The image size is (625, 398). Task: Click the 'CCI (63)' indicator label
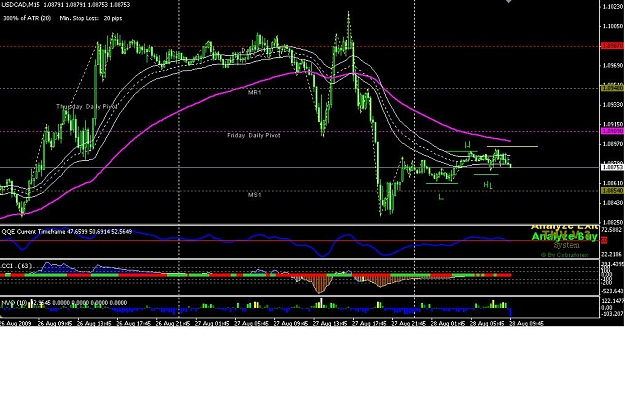coord(17,266)
